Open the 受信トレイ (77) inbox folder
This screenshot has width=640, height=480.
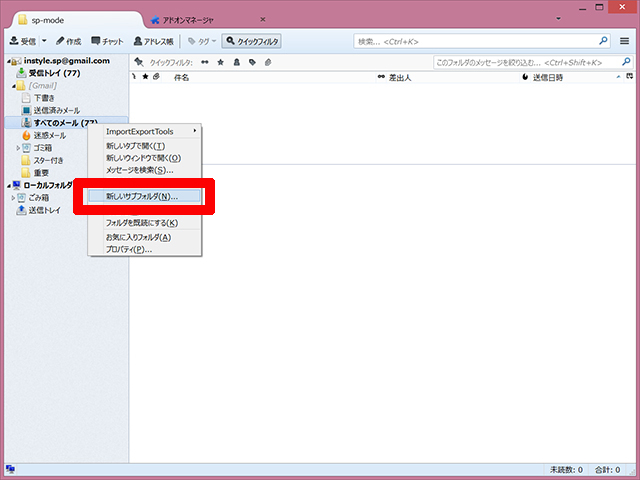(54, 73)
